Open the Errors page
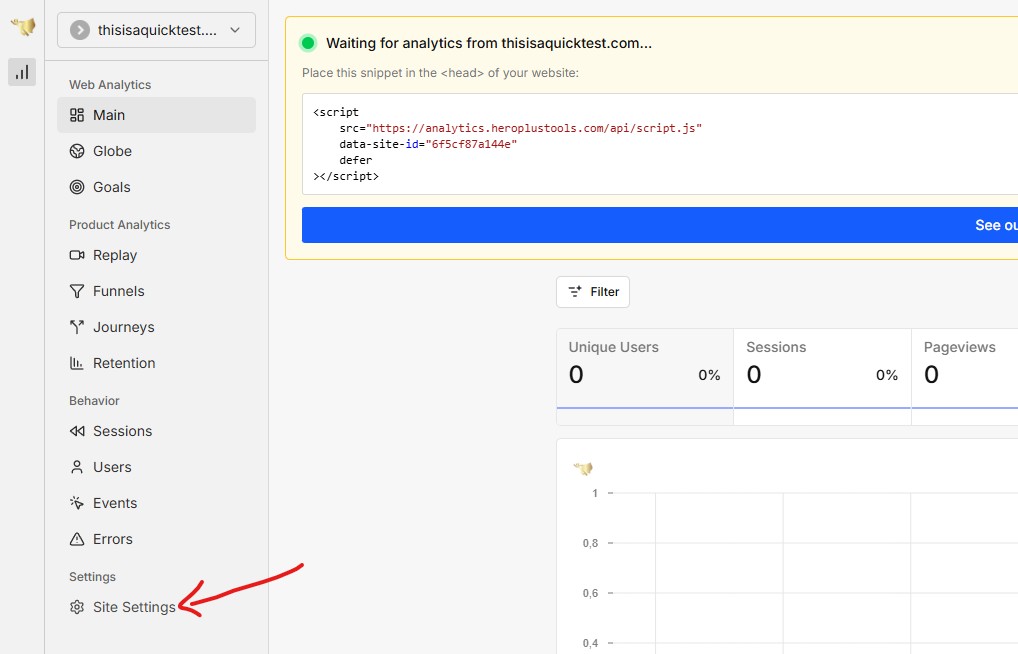 112,539
